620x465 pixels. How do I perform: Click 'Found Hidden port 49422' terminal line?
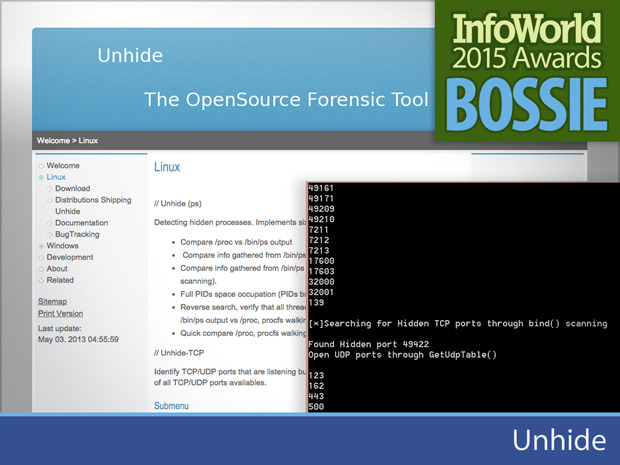369,344
